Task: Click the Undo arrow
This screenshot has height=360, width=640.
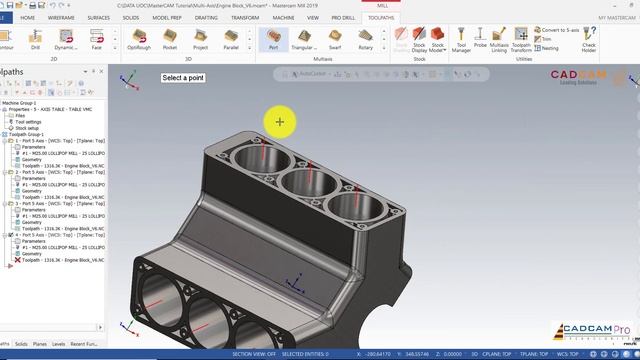Action: 53,5
